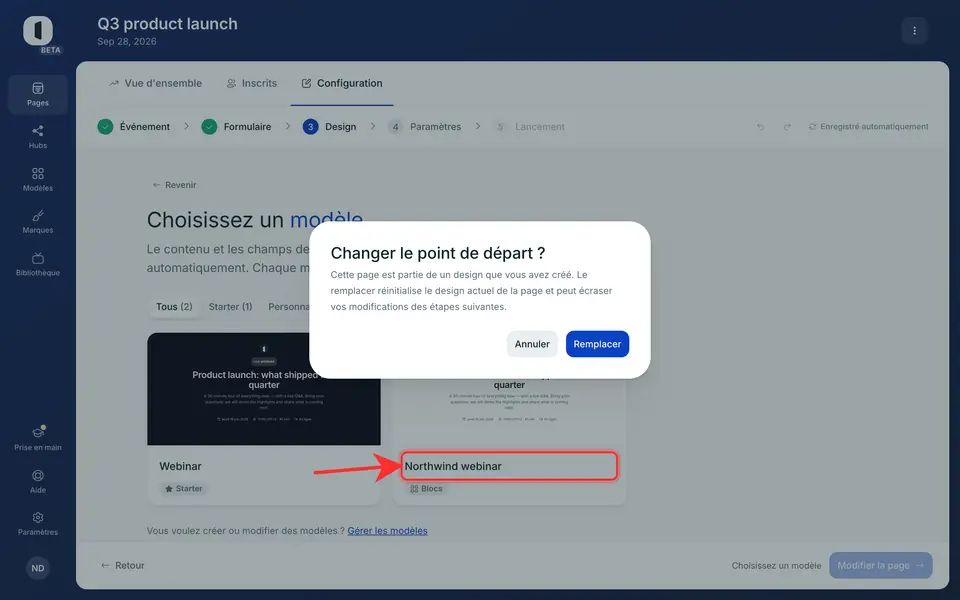Viewport: 960px width, 600px height.
Task: Click the Revenir back link
Action: click(174, 185)
